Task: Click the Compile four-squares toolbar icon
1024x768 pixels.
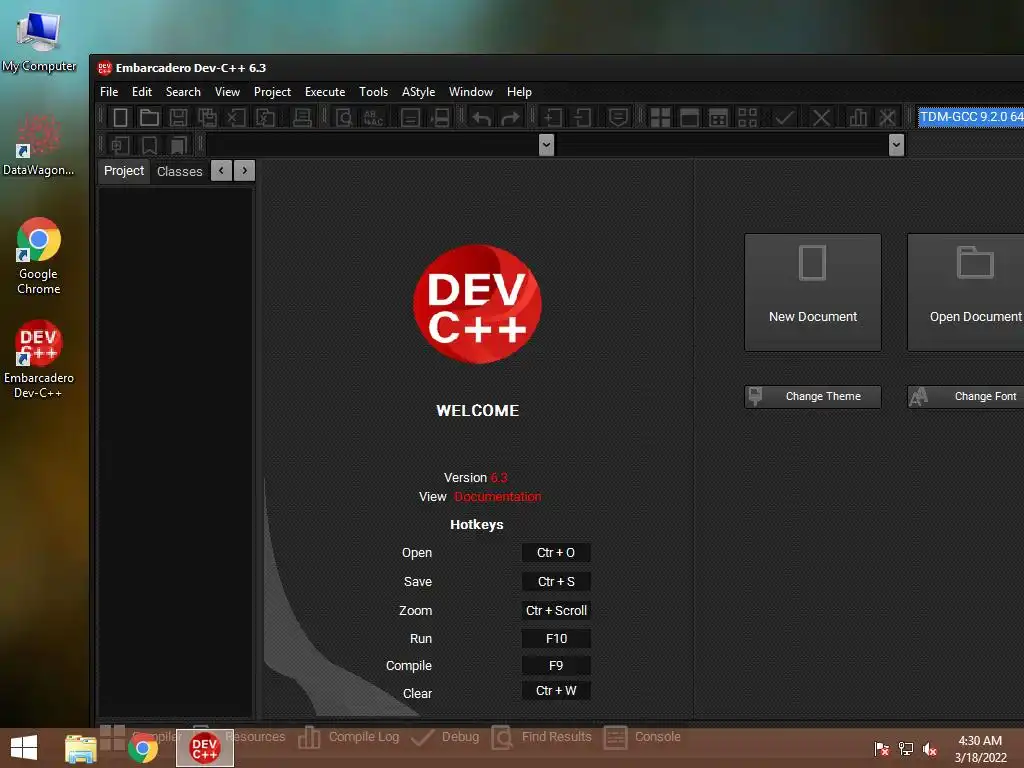Action: pos(660,118)
